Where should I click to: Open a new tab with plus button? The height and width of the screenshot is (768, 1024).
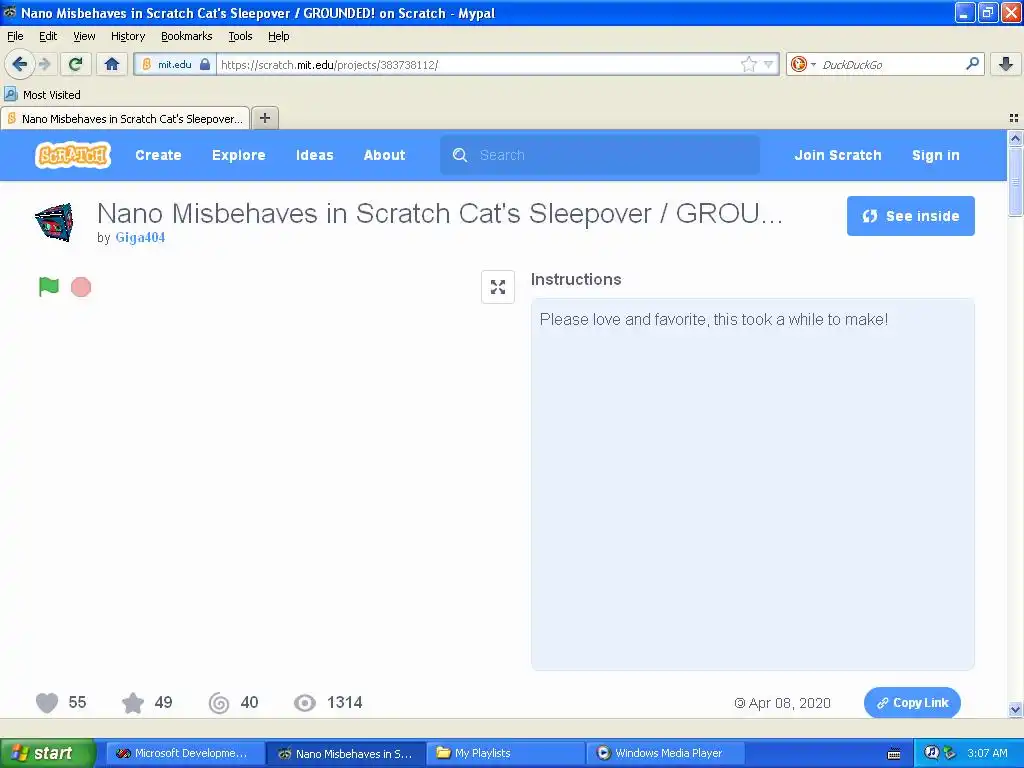(264, 118)
